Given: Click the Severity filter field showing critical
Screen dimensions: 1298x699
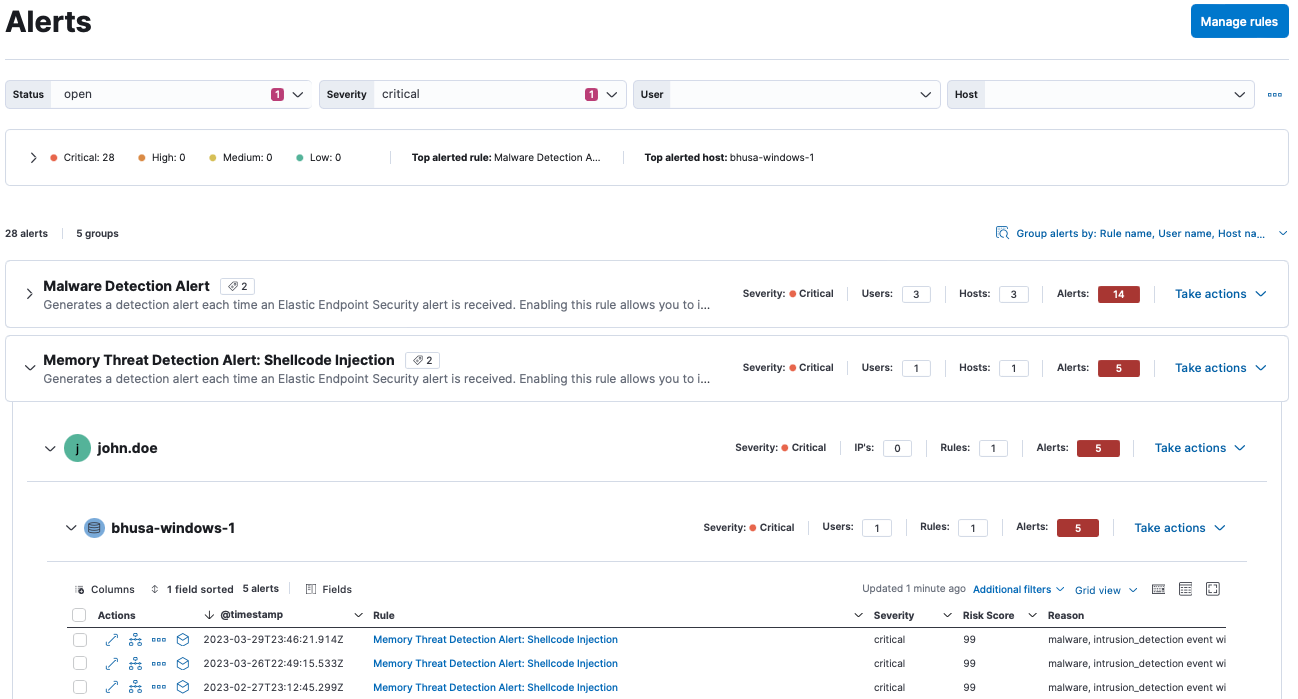Looking at the screenshot, I should click(473, 94).
